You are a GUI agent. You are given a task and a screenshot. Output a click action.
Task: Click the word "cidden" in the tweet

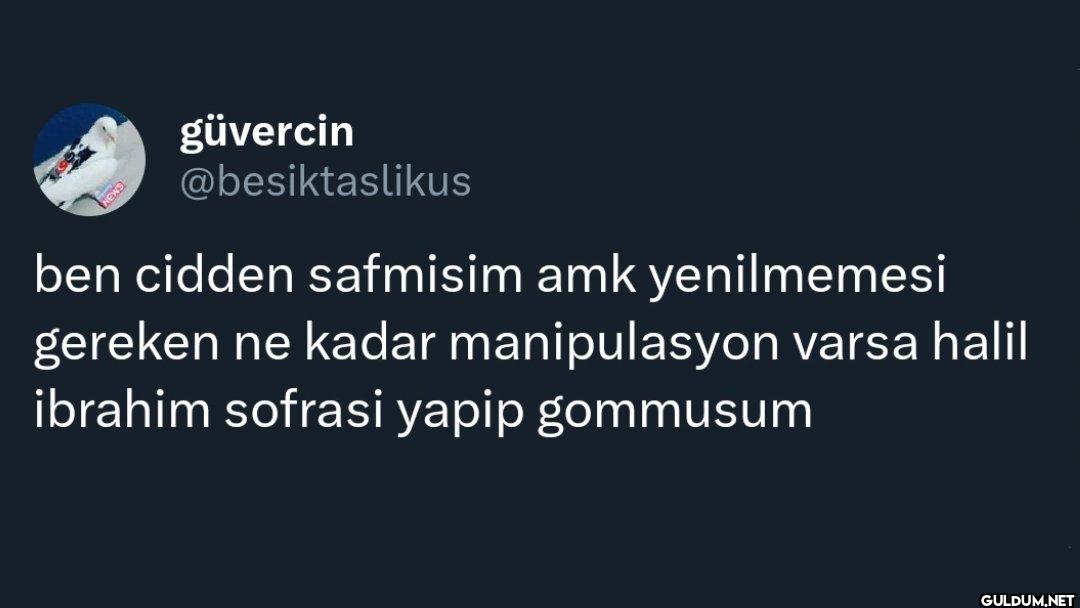(x=214, y=273)
